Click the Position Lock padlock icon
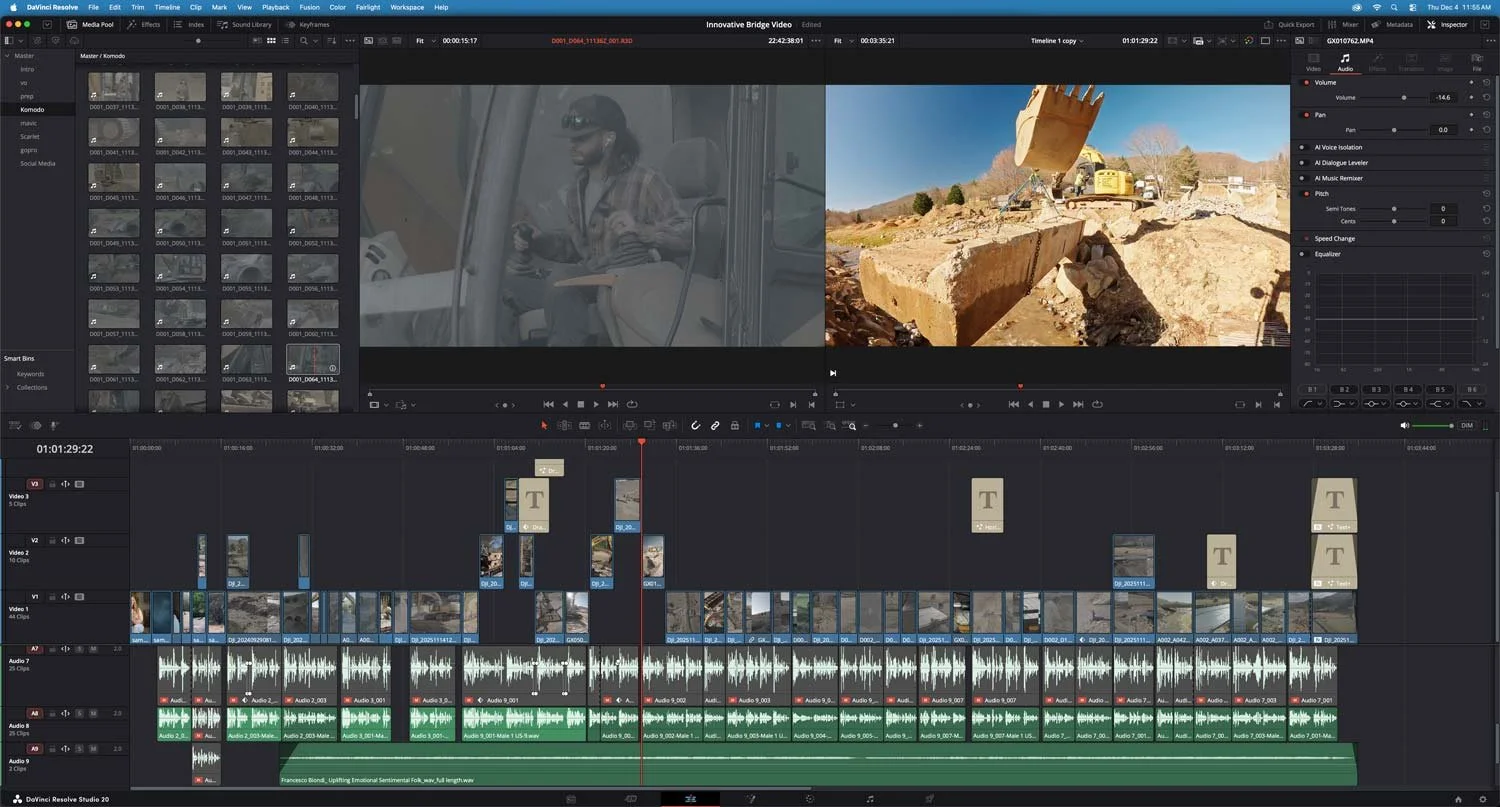Viewport: 1500px width, 807px height. tap(735, 425)
